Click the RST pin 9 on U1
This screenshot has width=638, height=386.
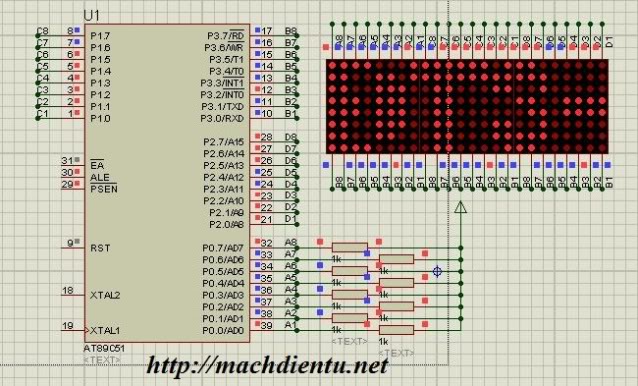tap(72, 247)
